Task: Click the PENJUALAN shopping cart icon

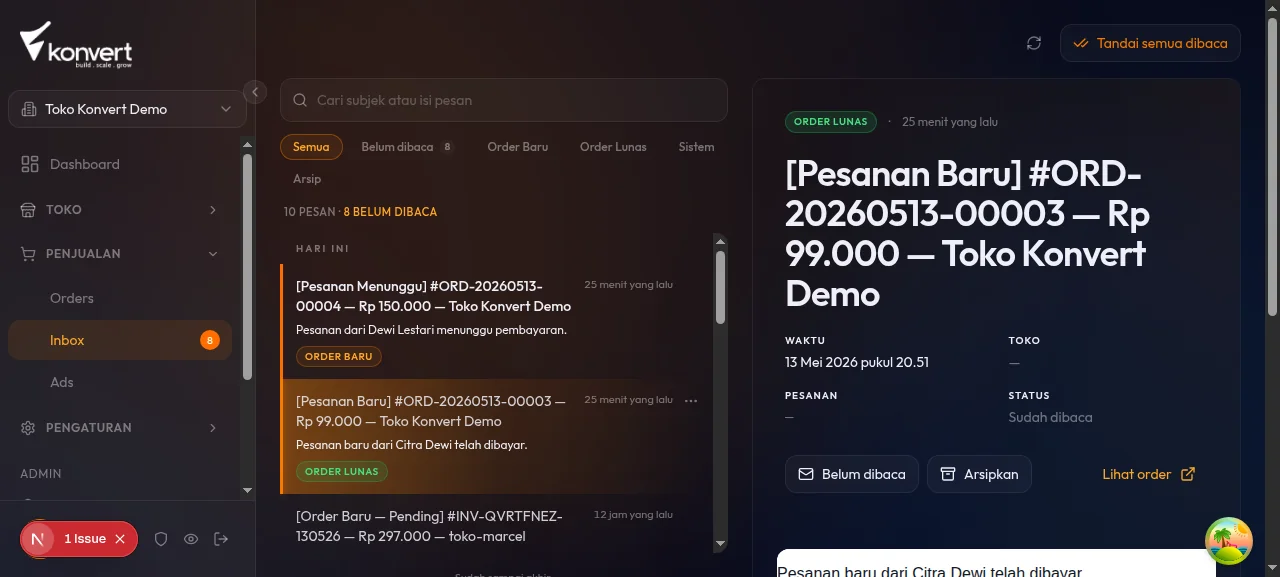Action: coord(28,254)
